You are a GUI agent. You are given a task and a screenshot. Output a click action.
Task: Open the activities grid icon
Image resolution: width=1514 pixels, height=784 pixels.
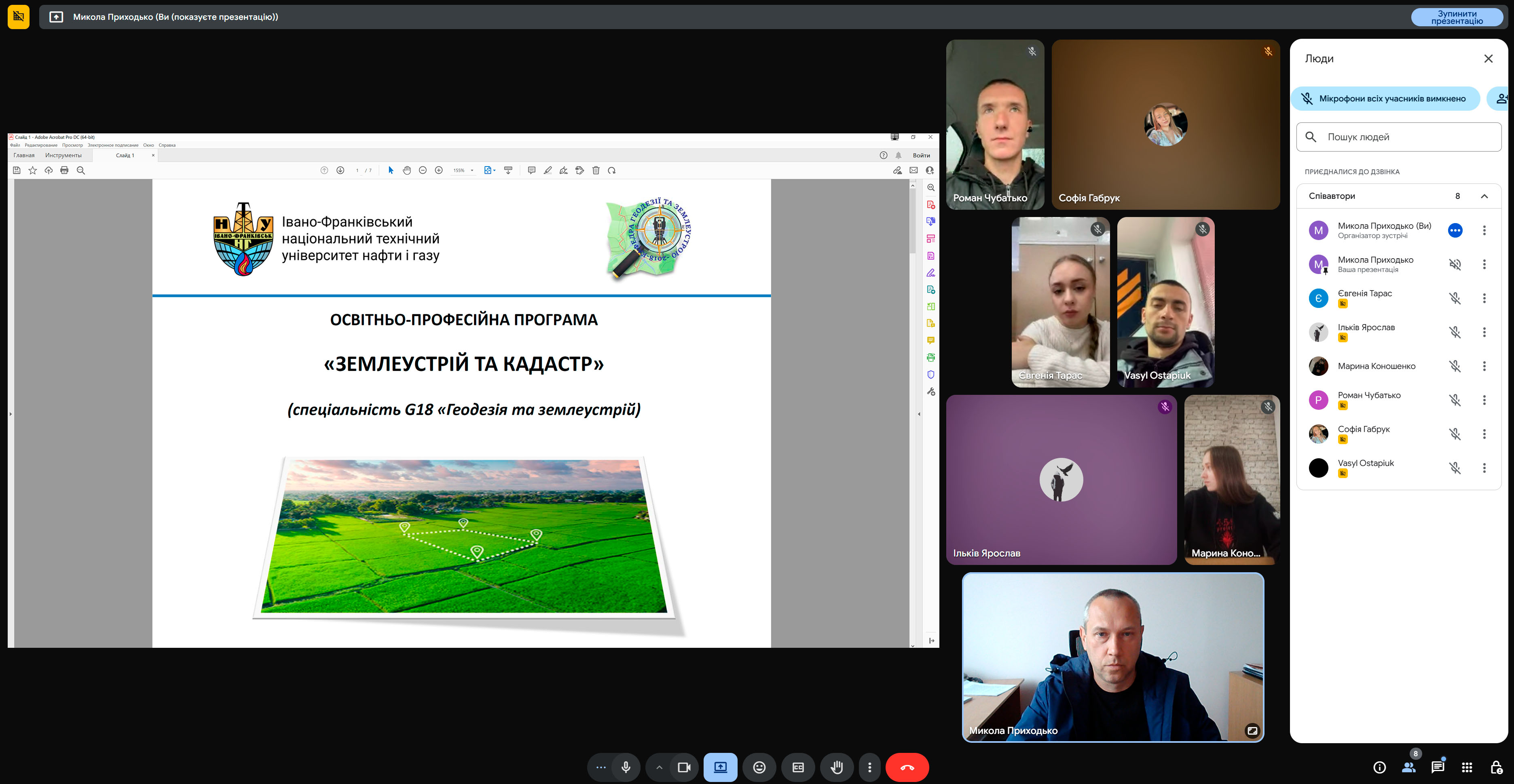(1467, 767)
